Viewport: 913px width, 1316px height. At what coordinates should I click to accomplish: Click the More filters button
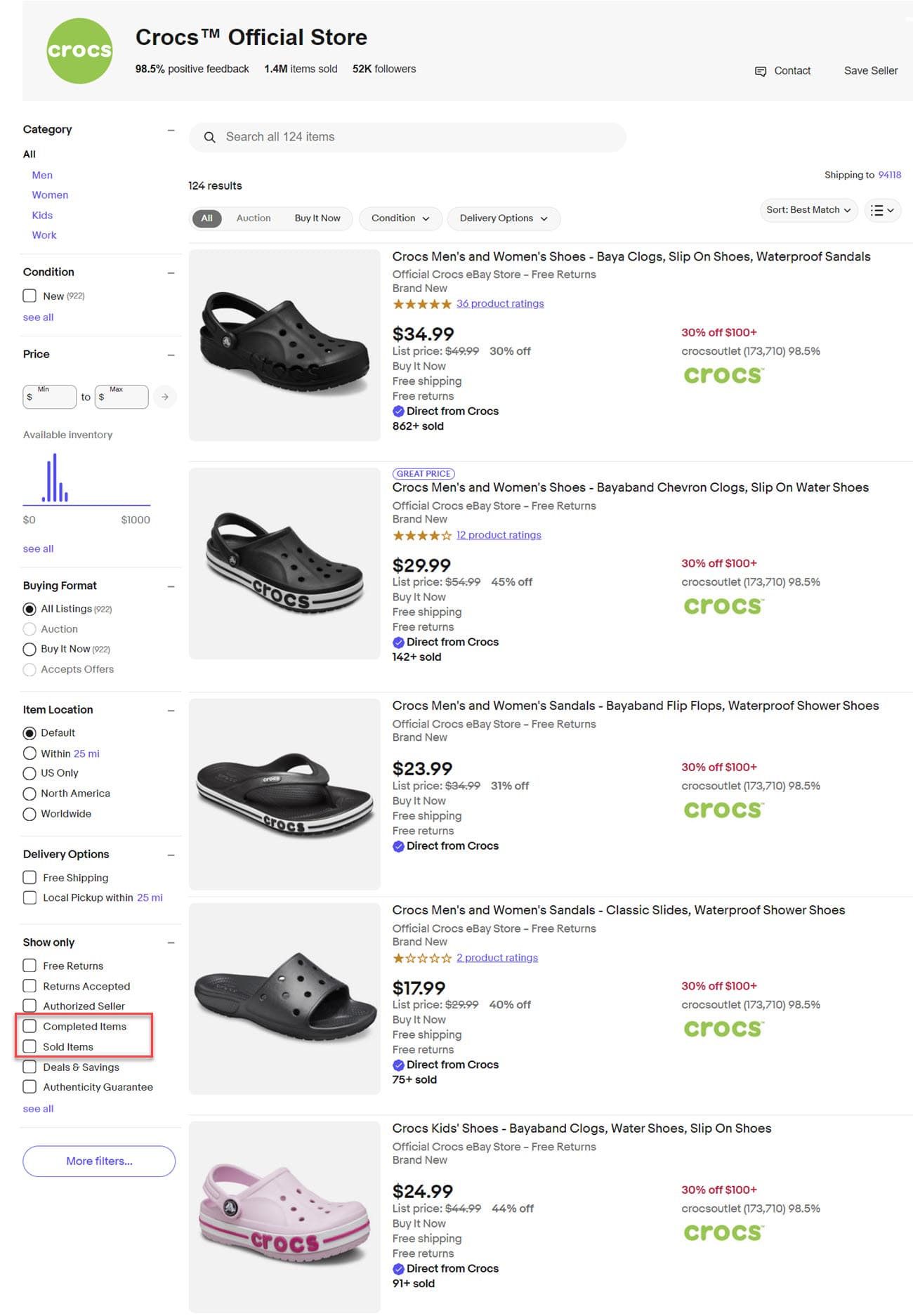click(x=99, y=1161)
